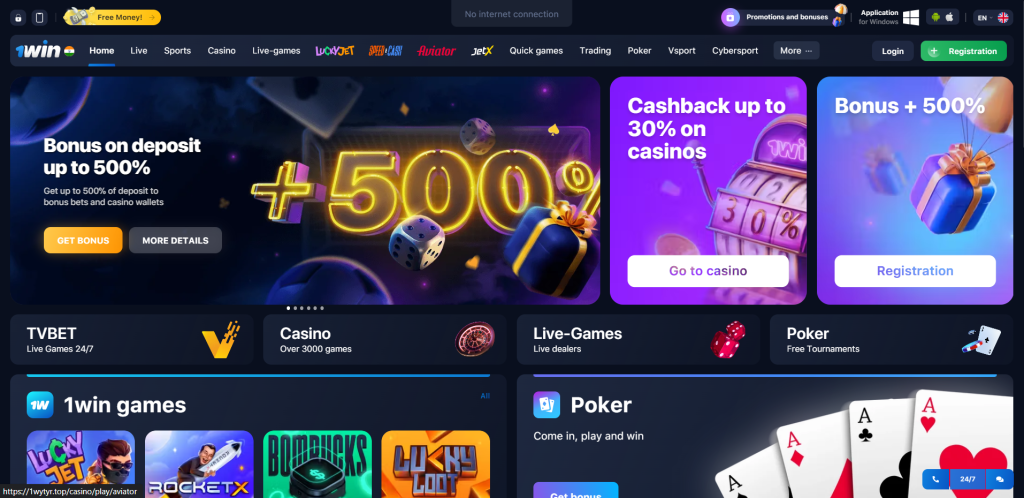This screenshot has height=498, width=1024.
Task: Open the Lucky Jet logo in navigation
Action: pos(334,50)
